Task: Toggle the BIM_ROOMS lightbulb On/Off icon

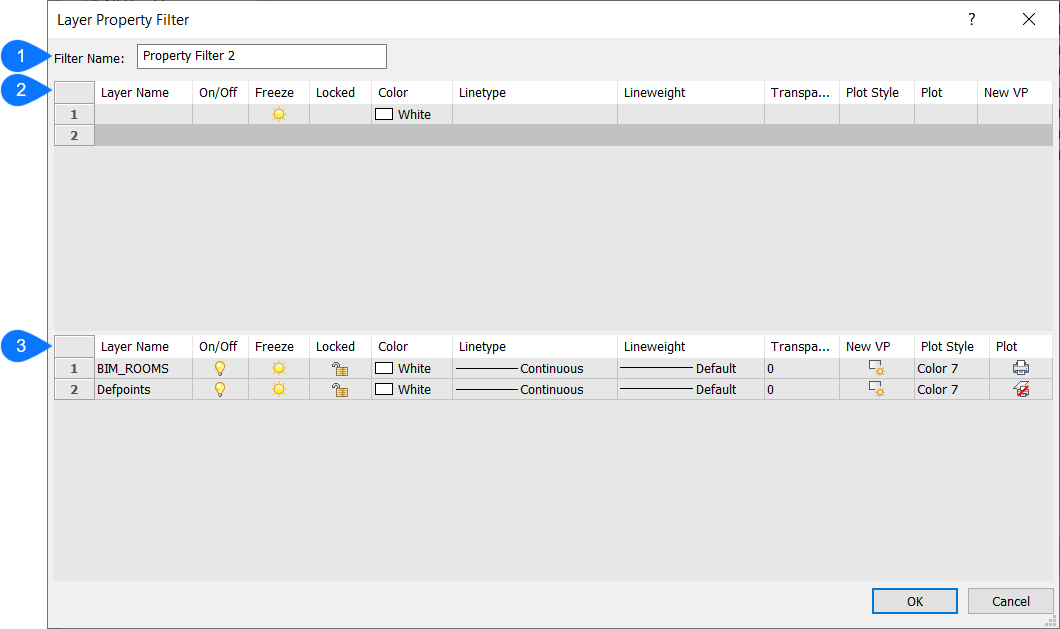Action: pyautogui.click(x=220, y=368)
